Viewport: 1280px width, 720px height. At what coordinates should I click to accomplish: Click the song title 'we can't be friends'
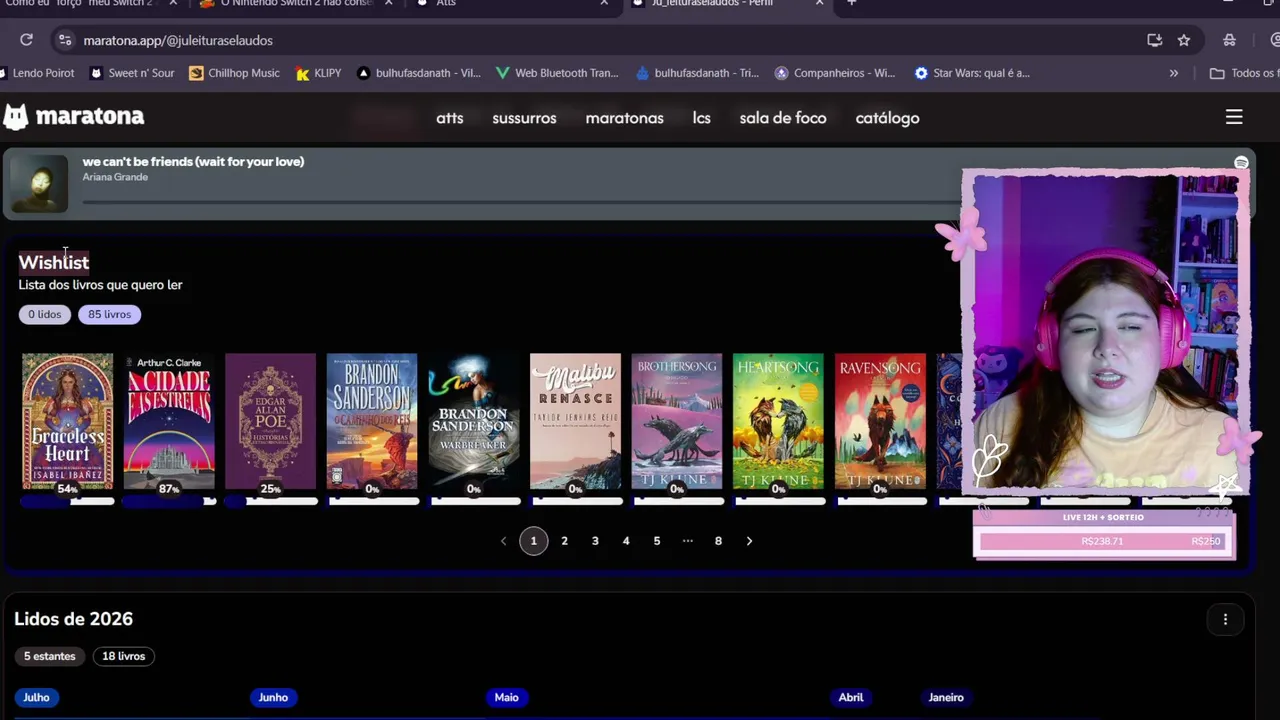[193, 161]
